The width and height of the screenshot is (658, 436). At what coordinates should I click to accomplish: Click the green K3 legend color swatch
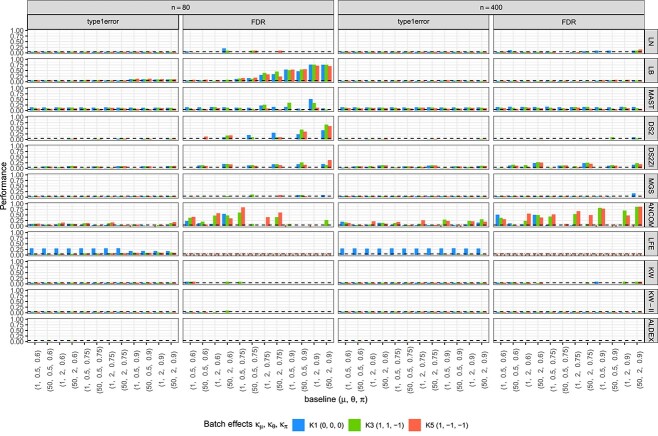point(355,425)
